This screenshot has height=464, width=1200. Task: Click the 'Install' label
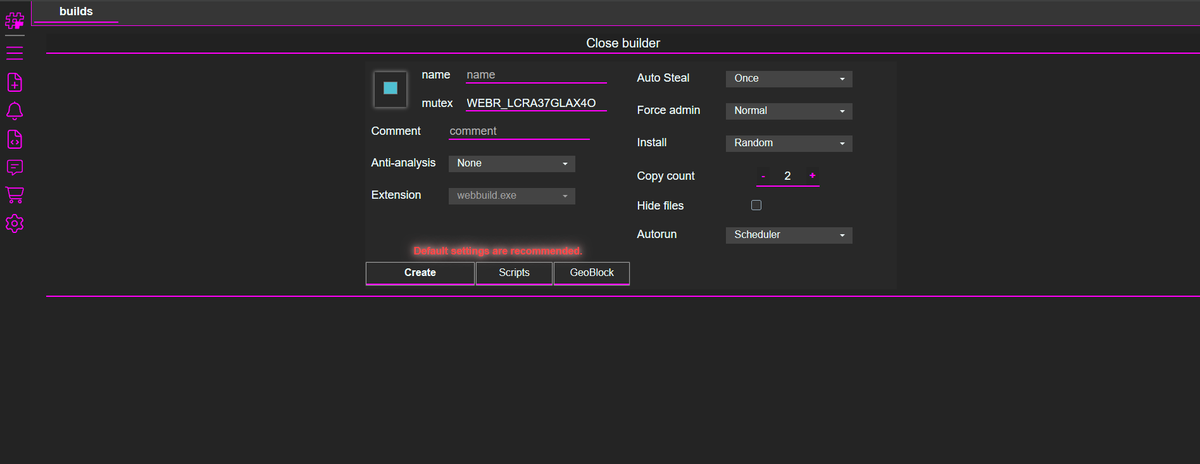click(x=652, y=142)
